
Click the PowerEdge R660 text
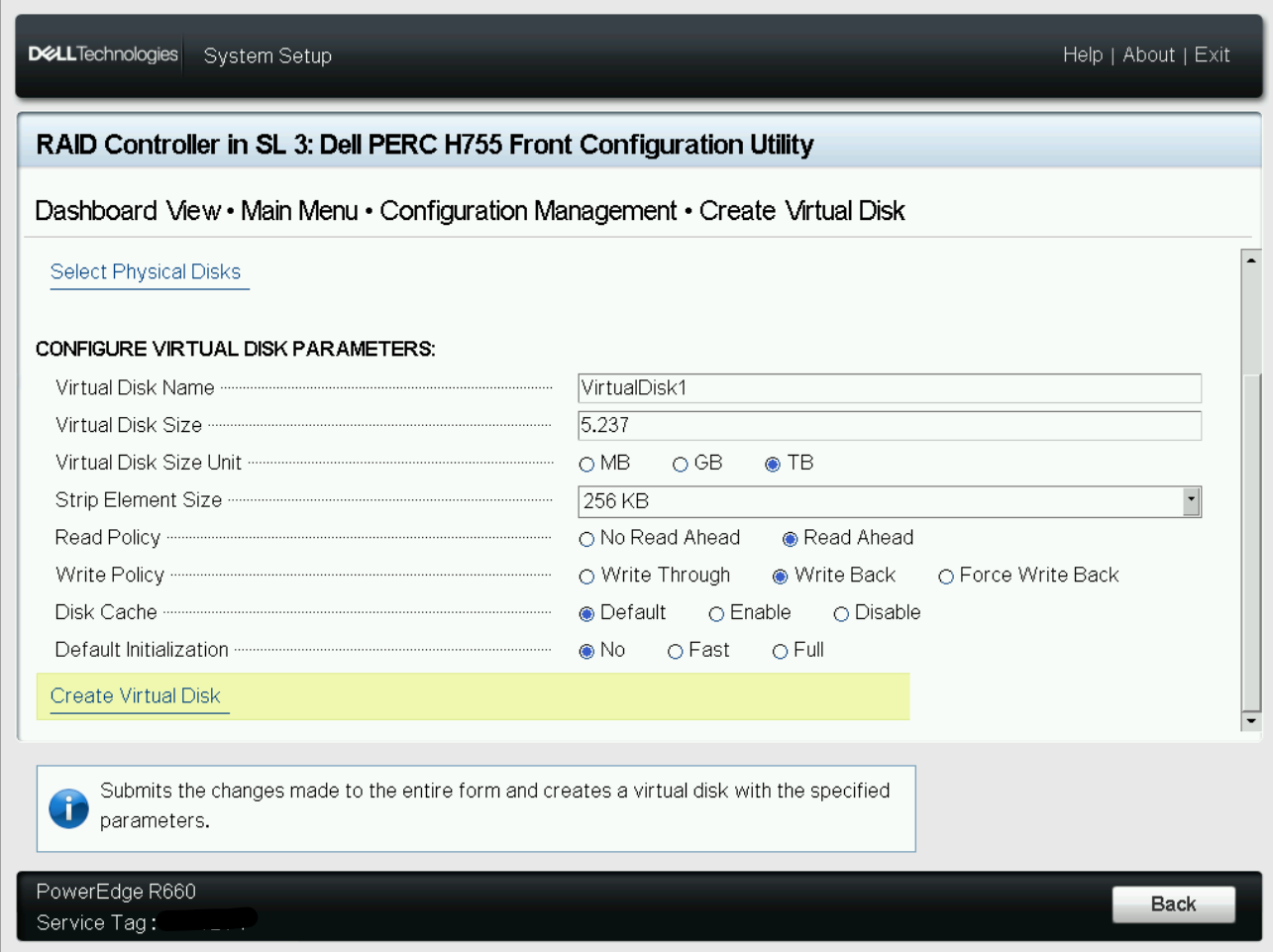(116, 891)
